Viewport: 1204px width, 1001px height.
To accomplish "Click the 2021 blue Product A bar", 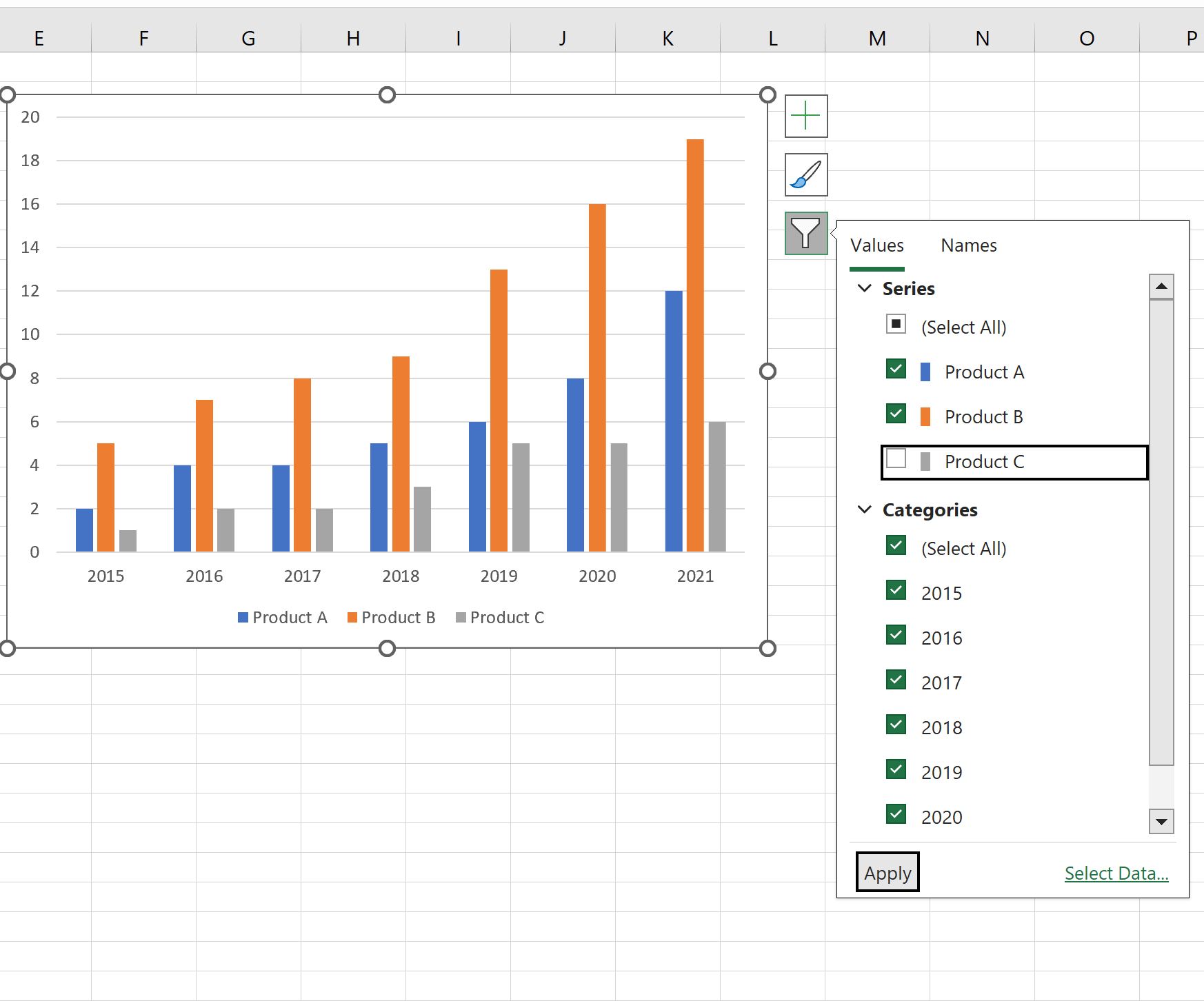I will (x=674, y=421).
